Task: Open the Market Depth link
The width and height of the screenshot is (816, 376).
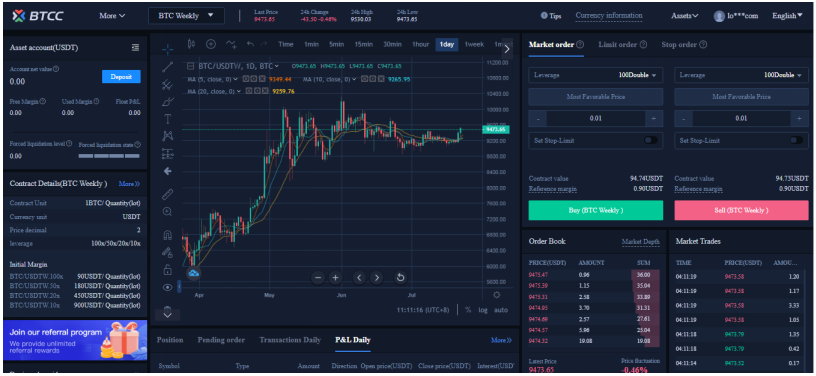Action: pyautogui.click(x=641, y=242)
